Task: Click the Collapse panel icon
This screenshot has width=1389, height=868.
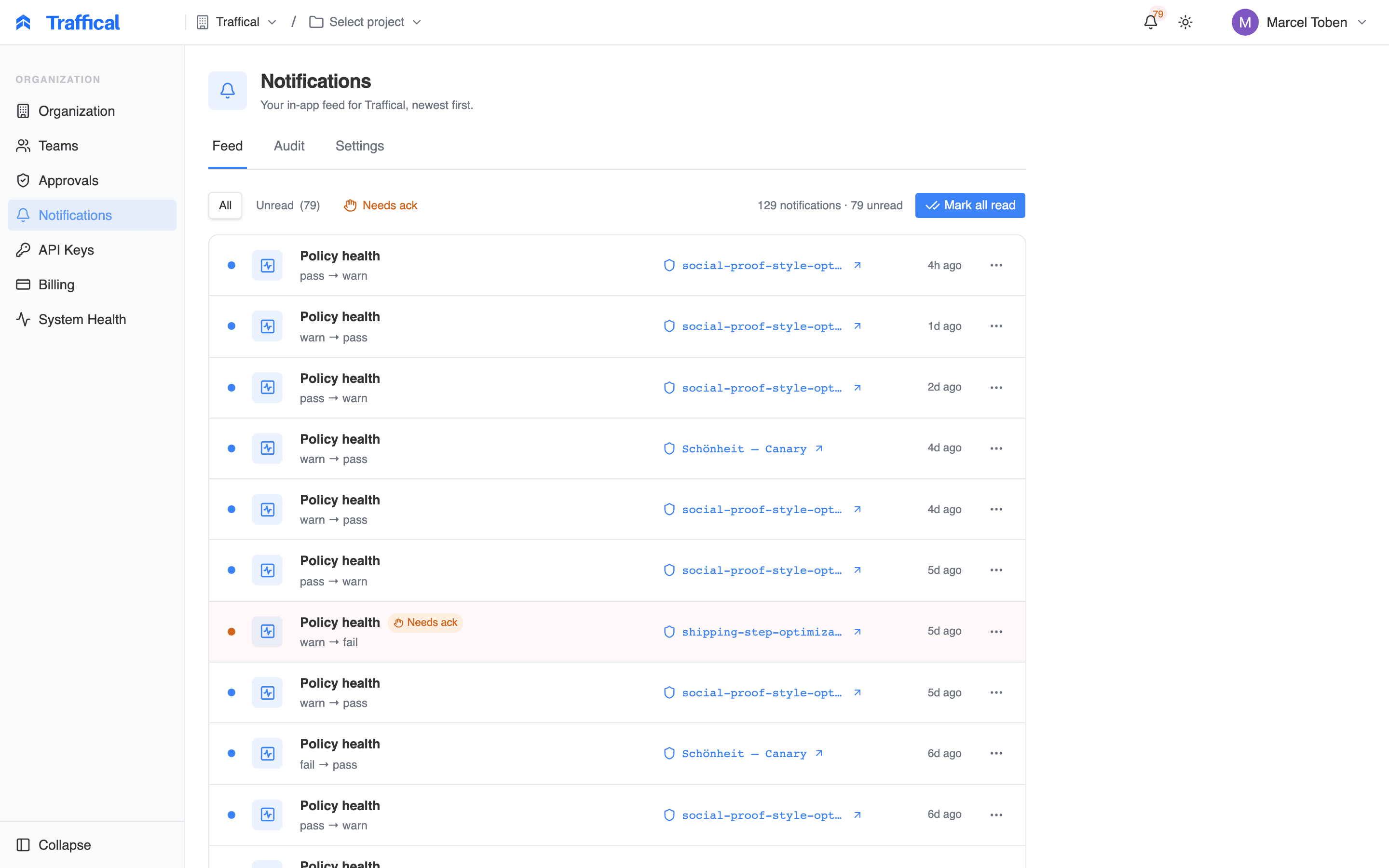Action: (x=23, y=844)
